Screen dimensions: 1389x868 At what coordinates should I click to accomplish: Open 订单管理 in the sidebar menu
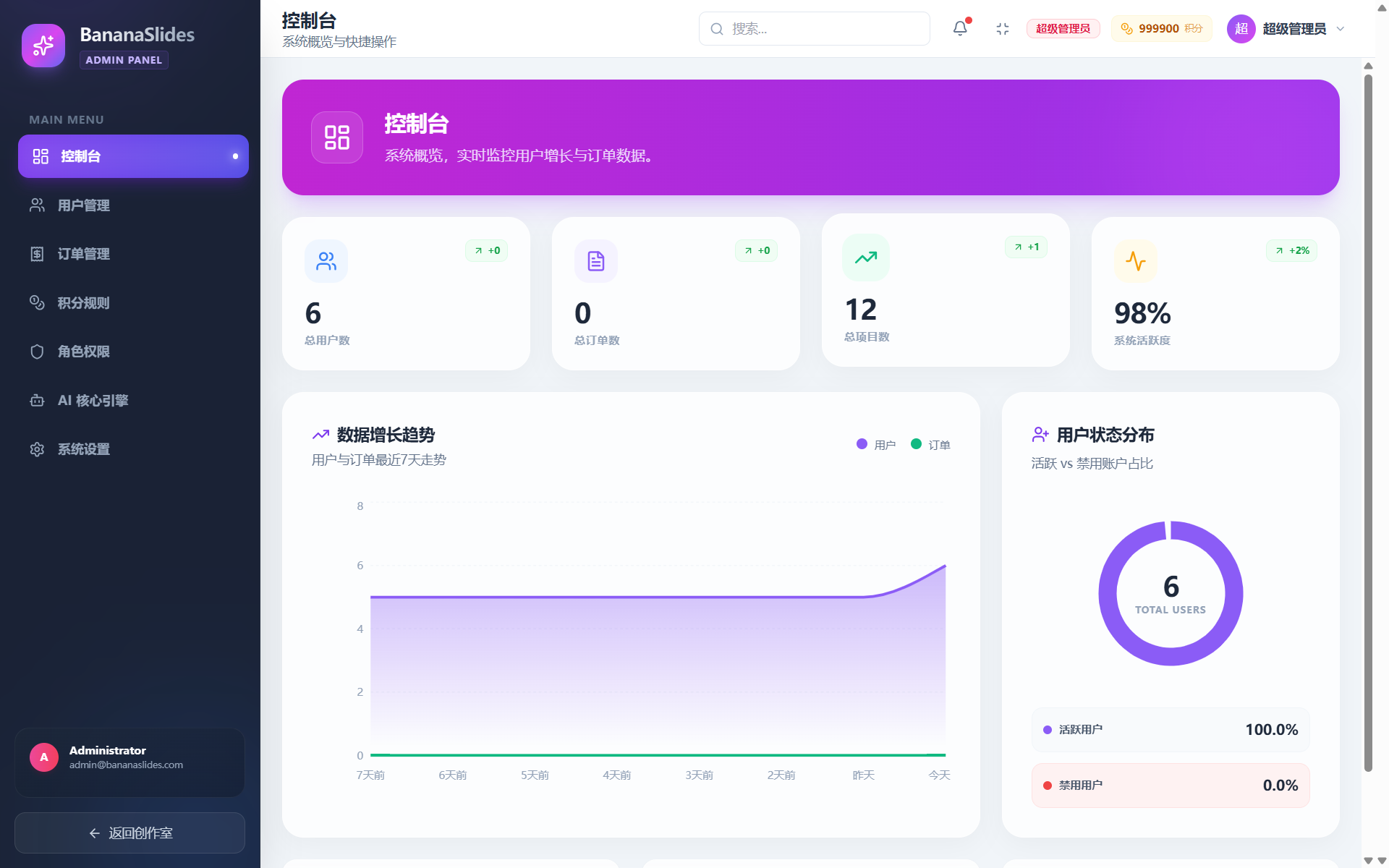pos(133,254)
